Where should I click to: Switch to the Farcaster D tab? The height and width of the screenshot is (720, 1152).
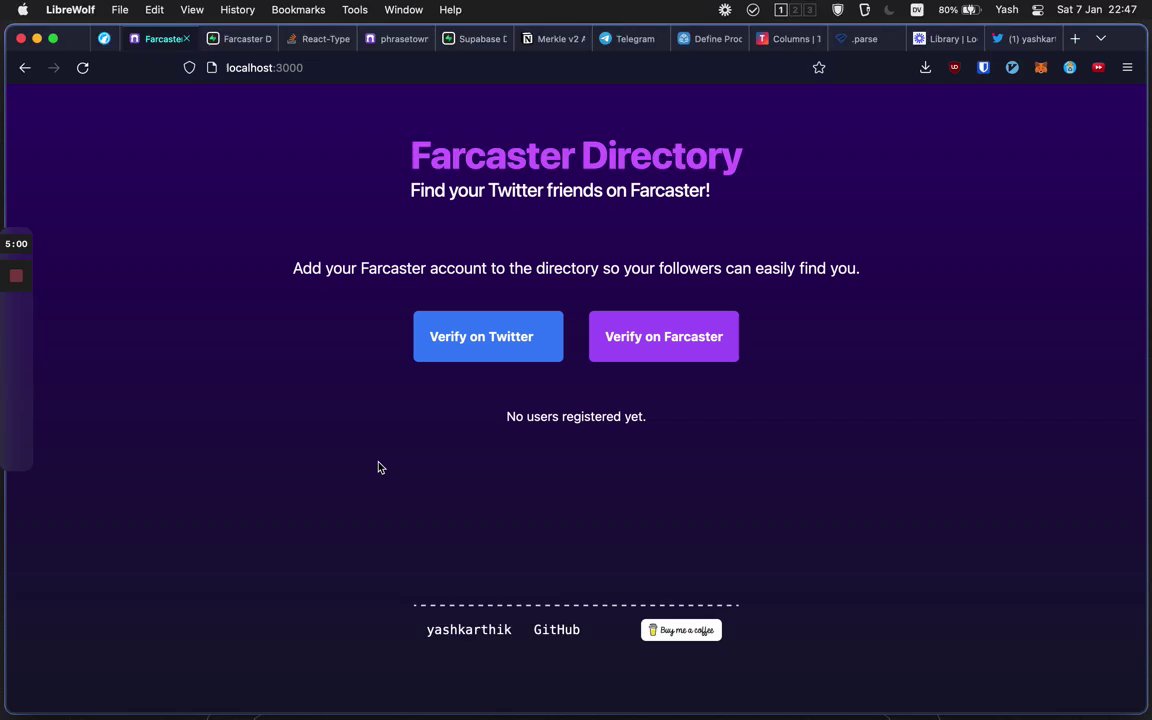[240, 38]
